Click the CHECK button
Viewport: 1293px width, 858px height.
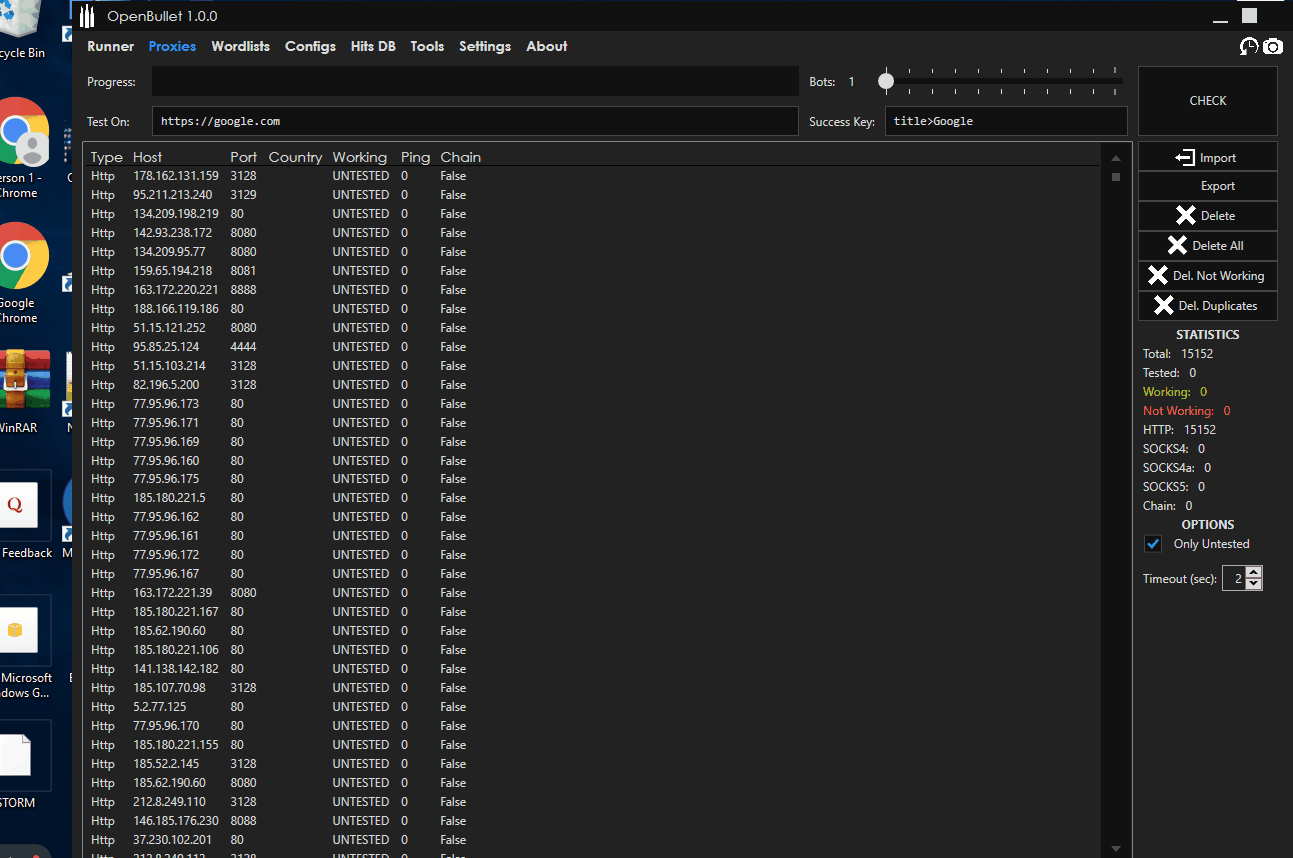coord(1207,101)
